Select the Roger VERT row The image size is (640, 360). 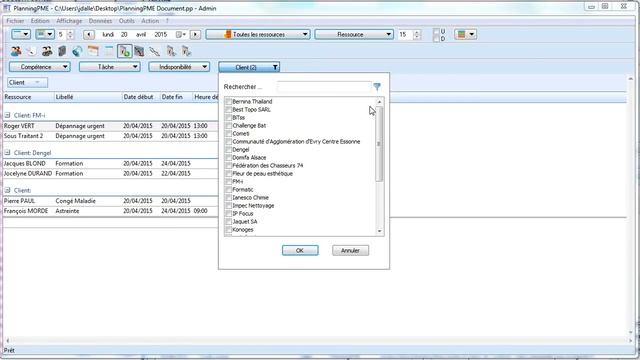point(110,126)
